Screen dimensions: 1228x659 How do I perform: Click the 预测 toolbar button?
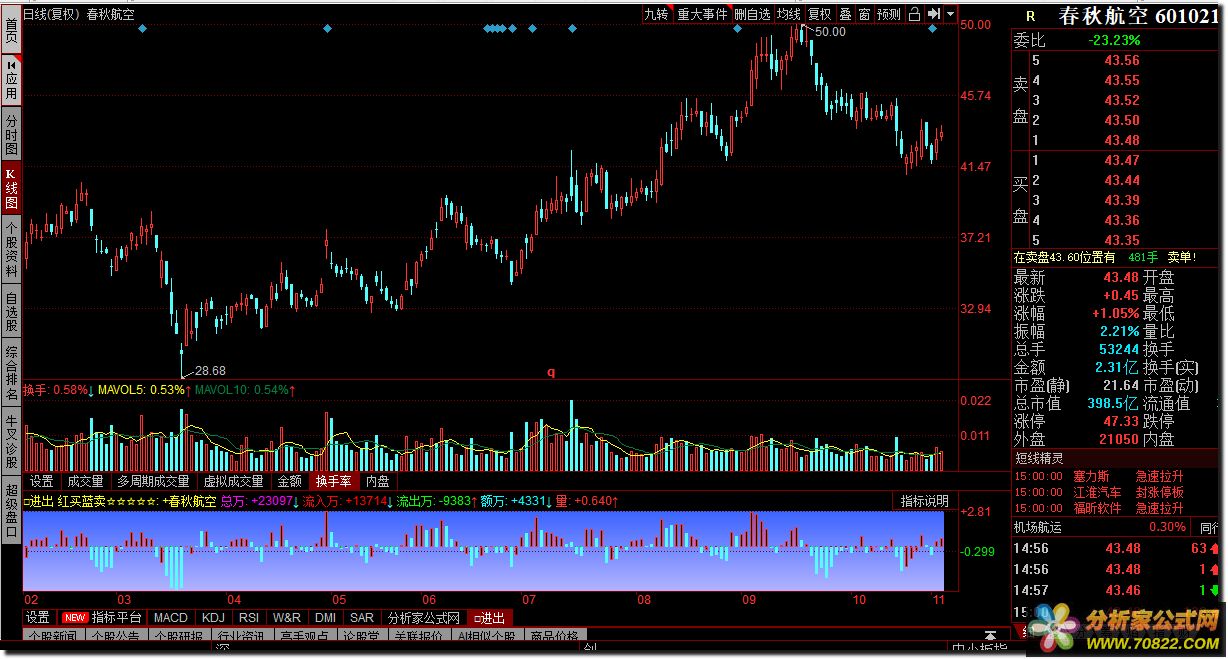(x=888, y=14)
